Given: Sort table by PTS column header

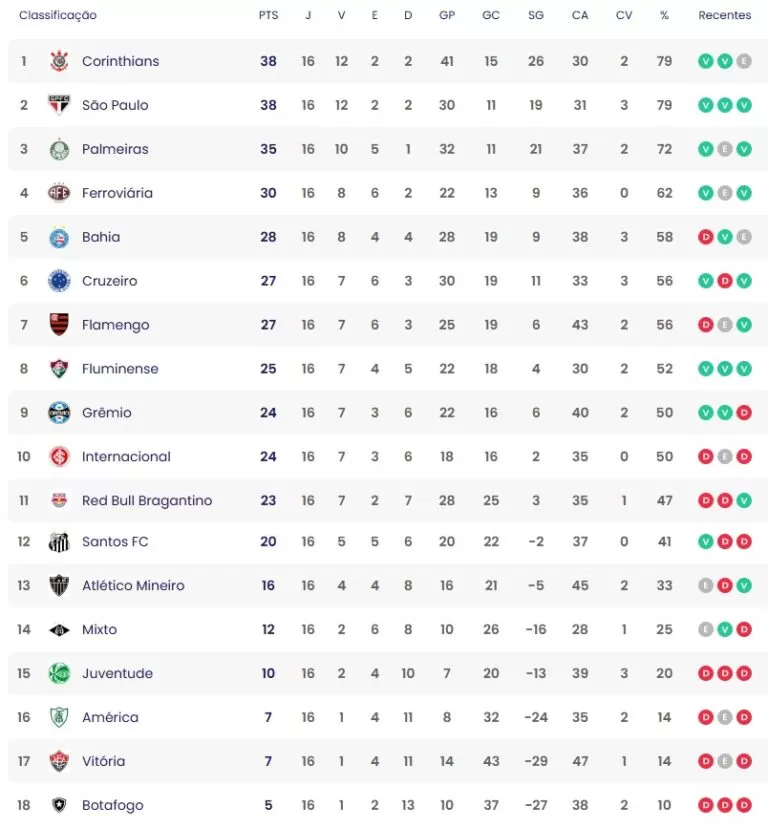Looking at the screenshot, I should pyautogui.click(x=268, y=15).
